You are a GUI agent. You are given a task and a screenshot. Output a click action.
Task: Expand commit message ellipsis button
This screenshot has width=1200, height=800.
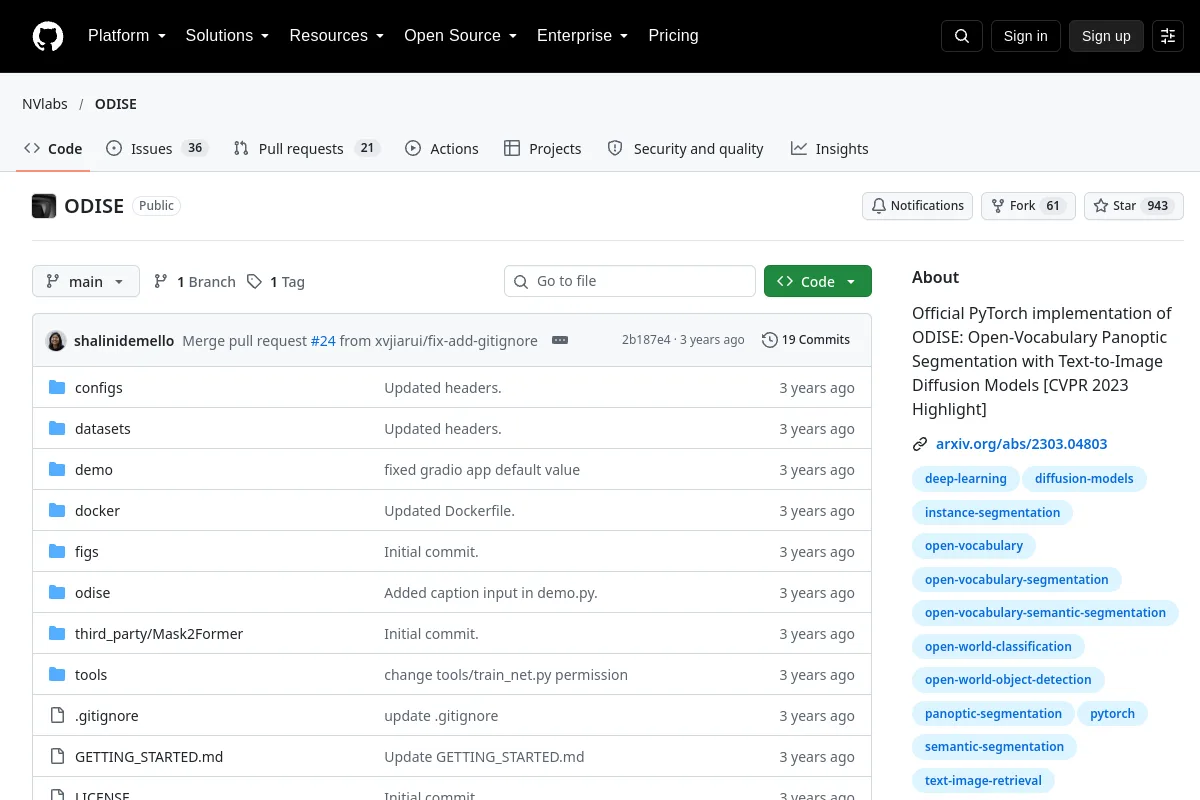tap(560, 340)
